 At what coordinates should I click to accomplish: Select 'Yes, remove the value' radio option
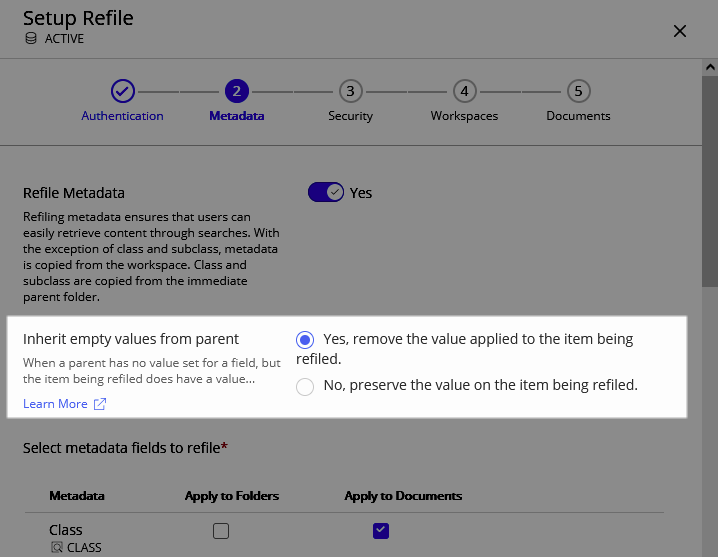[305, 340]
